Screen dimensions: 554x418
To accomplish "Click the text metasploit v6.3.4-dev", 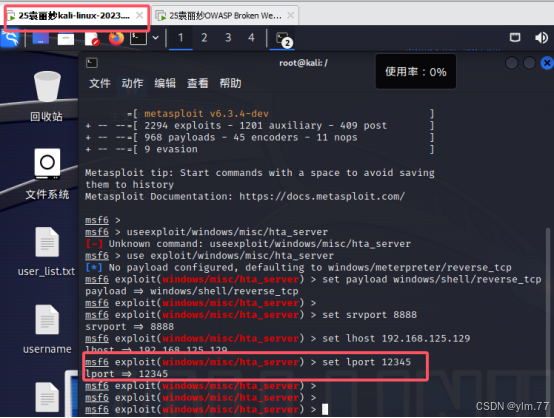I will (206, 114).
